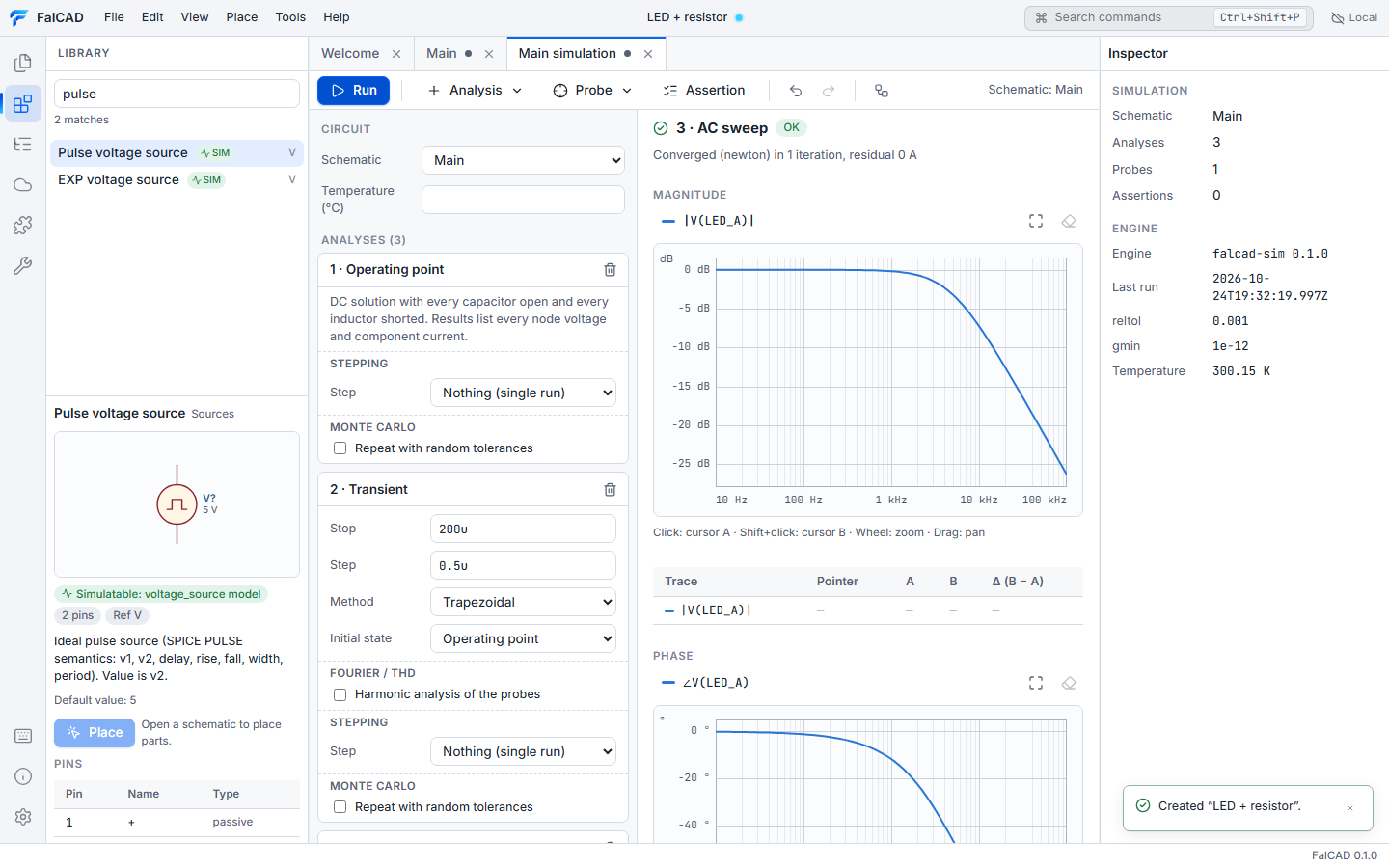This screenshot has height=868, width=1389.
Task: Open the wrench tools sidebar icon
Action: pyautogui.click(x=23, y=265)
